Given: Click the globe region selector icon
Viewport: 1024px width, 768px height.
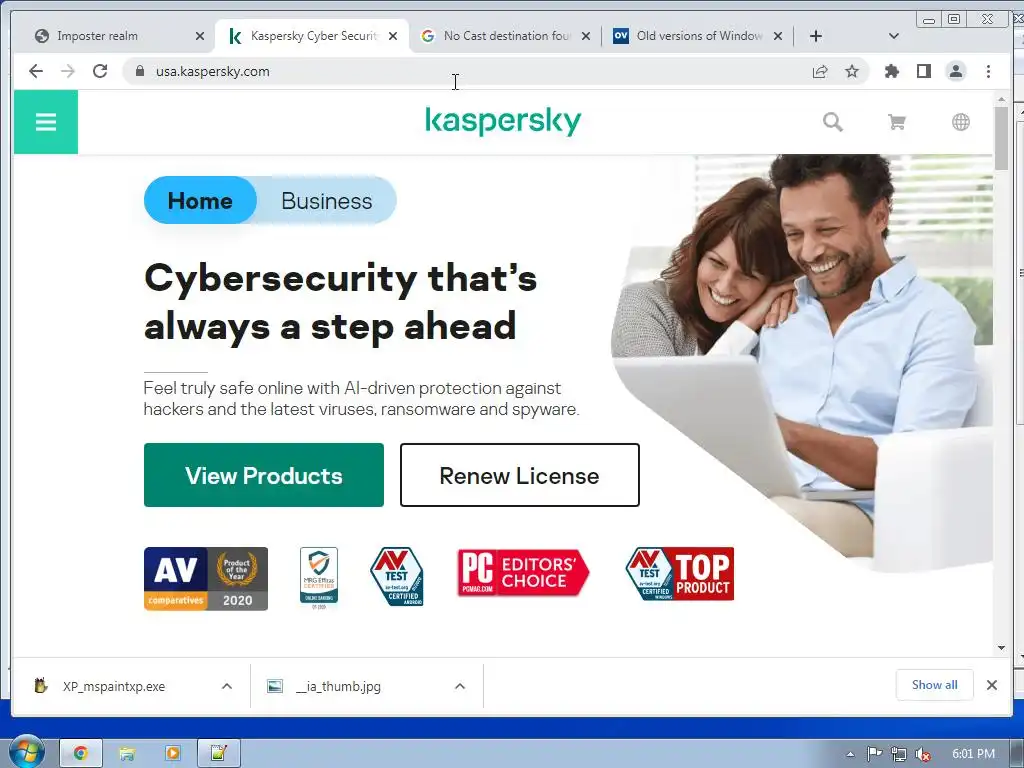Looking at the screenshot, I should (x=961, y=122).
